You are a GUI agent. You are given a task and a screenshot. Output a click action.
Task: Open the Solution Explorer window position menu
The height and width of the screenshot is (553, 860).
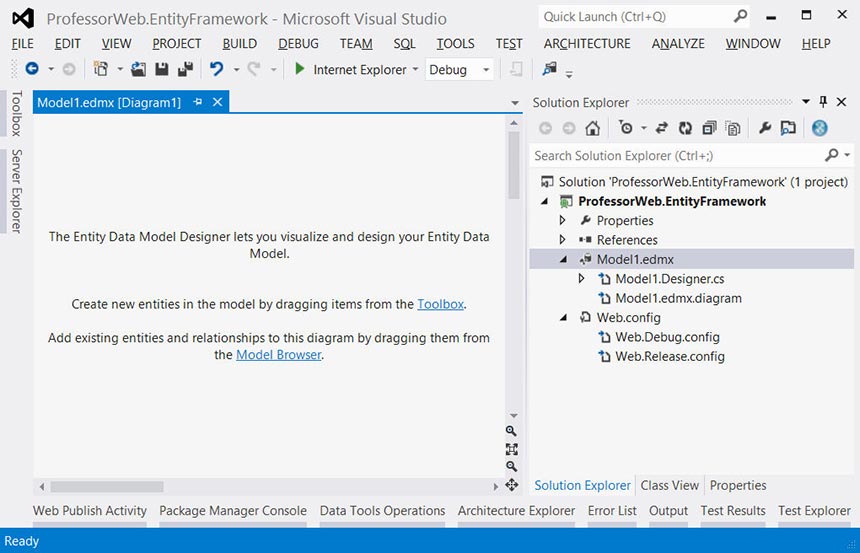pyautogui.click(x=806, y=101)
